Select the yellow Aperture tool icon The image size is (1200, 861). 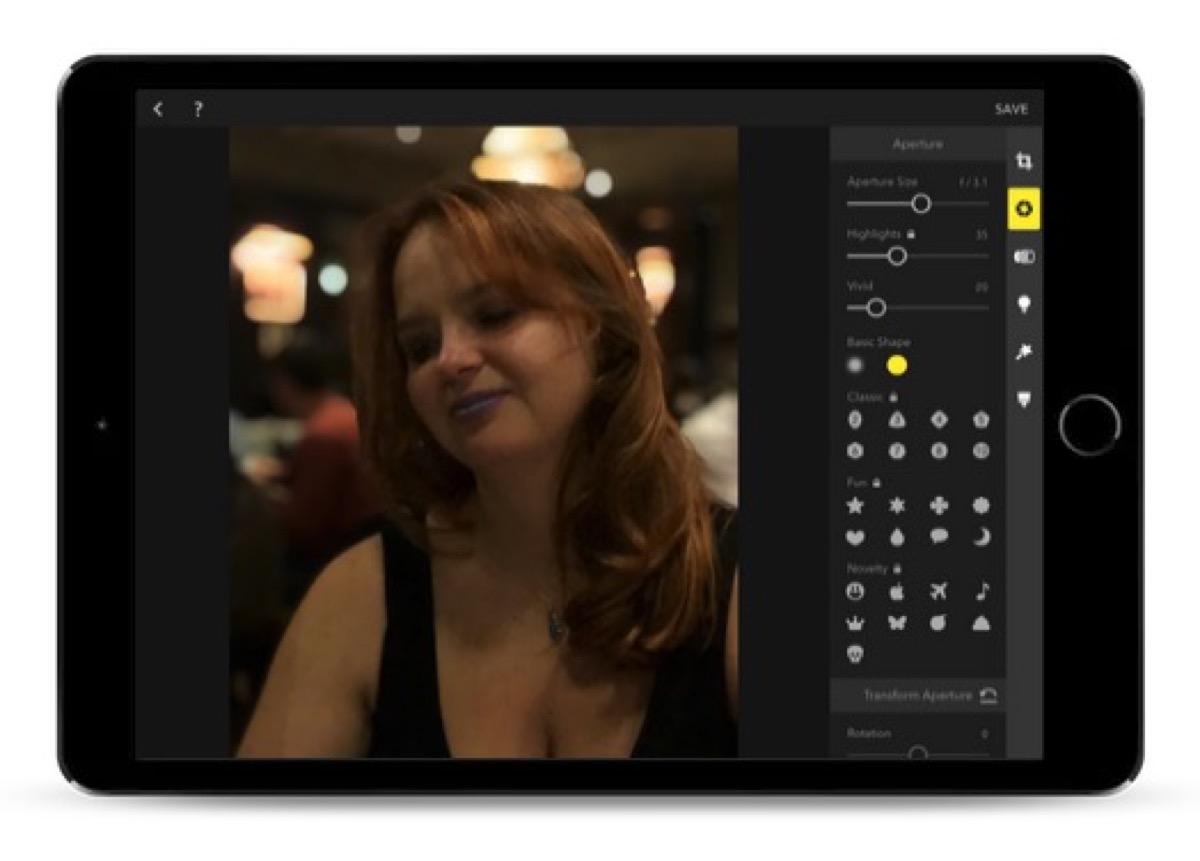pyautogui.click(x=1024, y=209)
